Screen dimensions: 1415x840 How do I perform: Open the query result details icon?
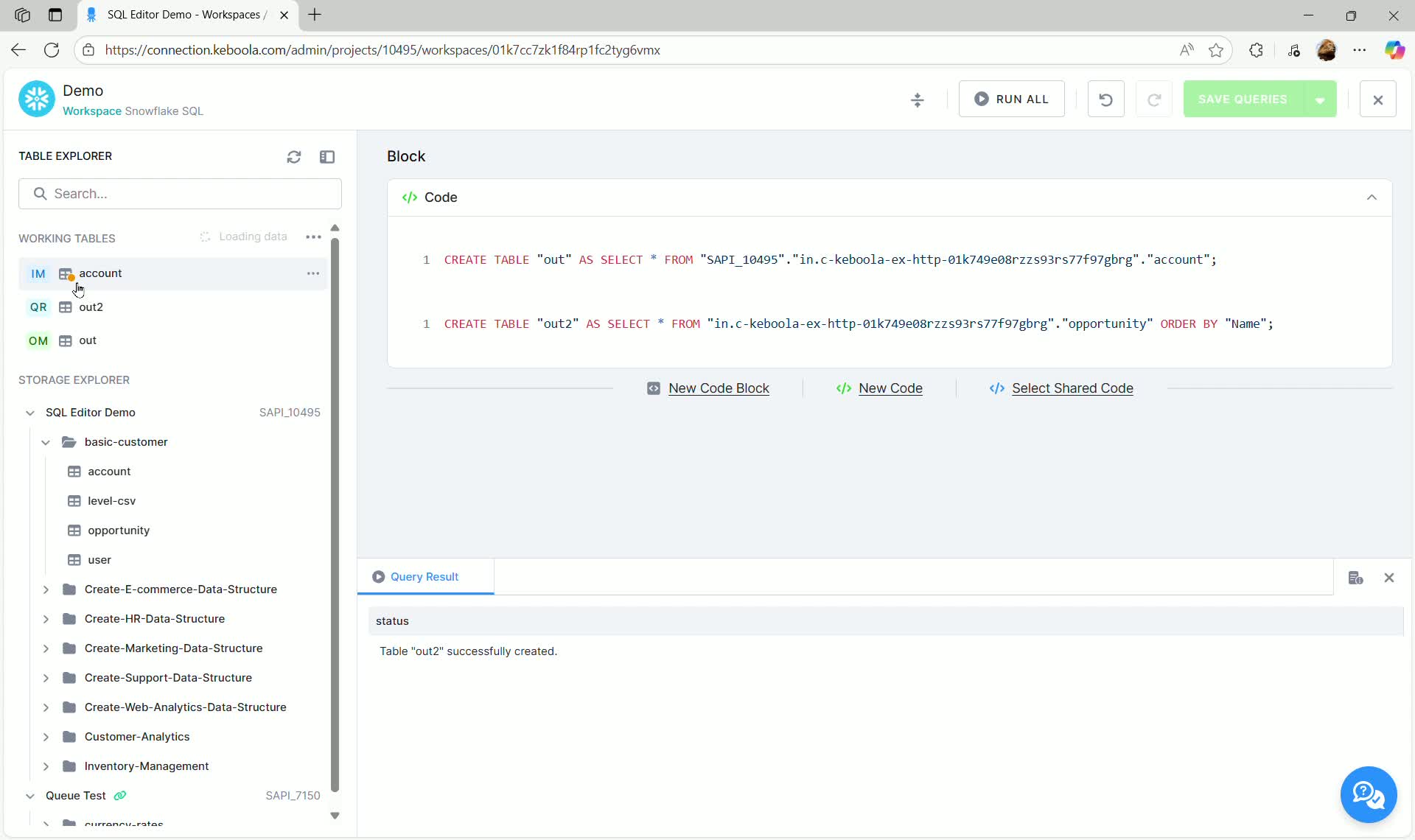click(x=1355, y=578)
